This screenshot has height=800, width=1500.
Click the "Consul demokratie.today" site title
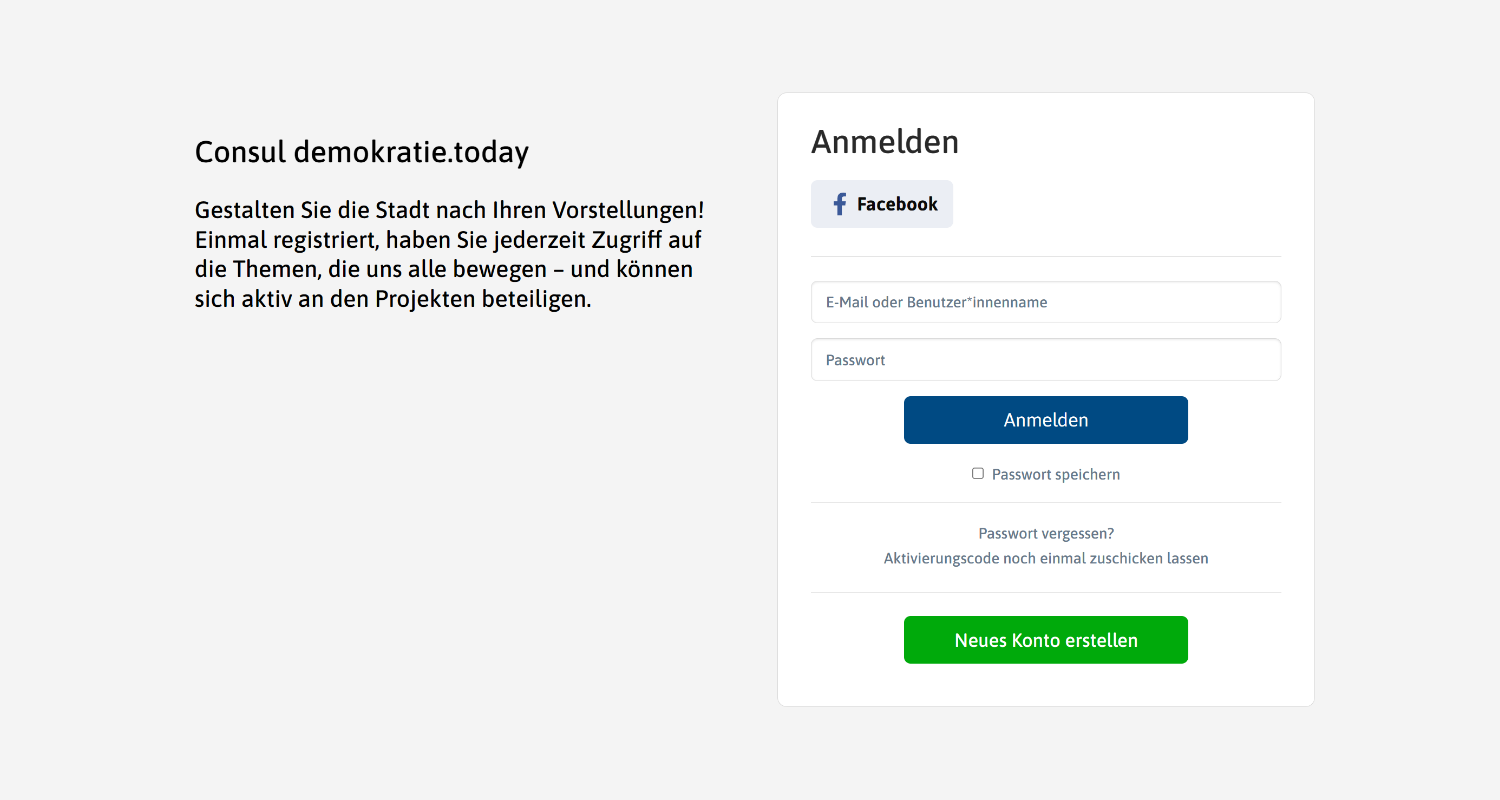click(x=361, y=152)
